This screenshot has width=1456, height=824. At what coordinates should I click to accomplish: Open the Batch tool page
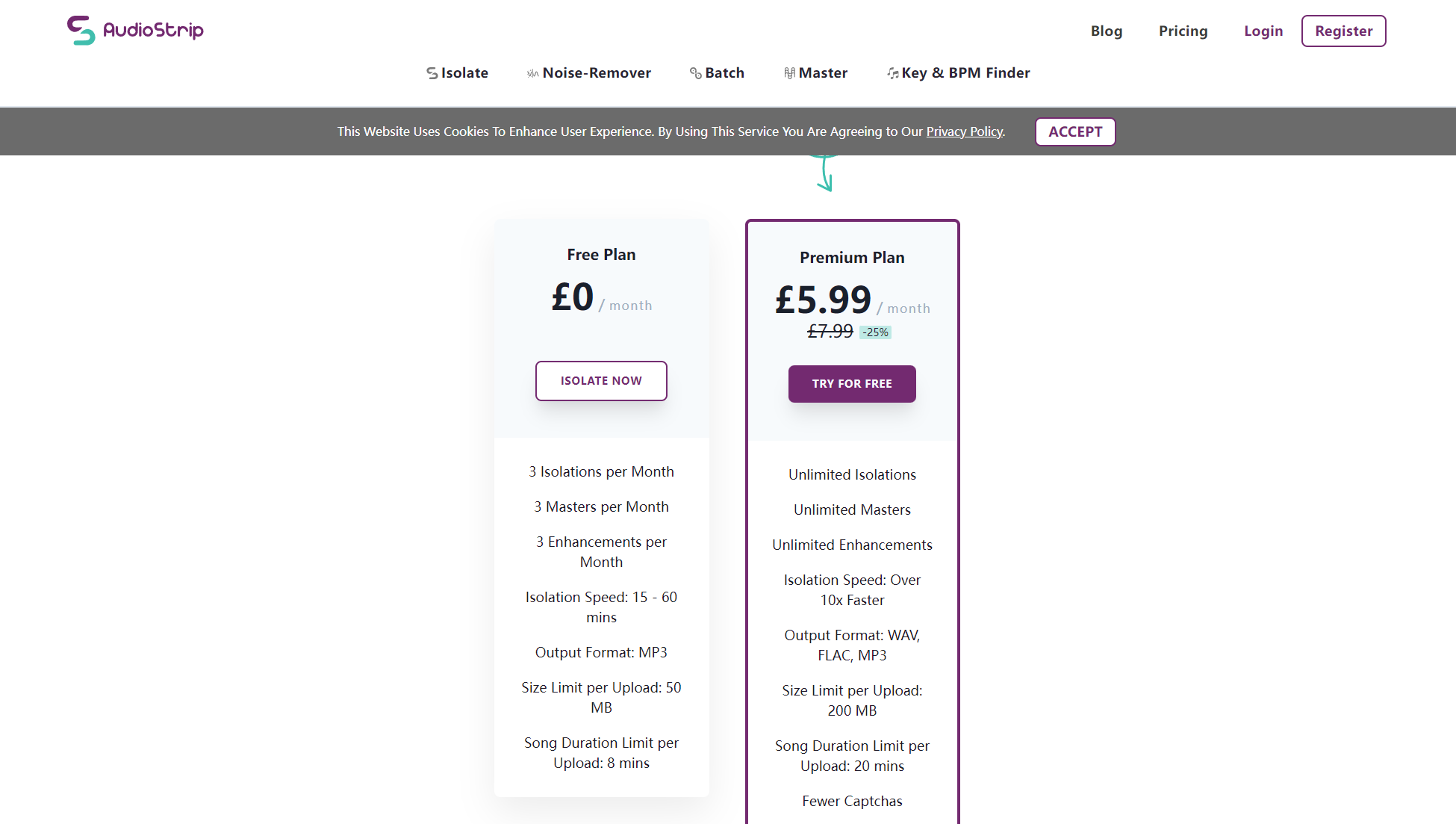coord(724,73)
